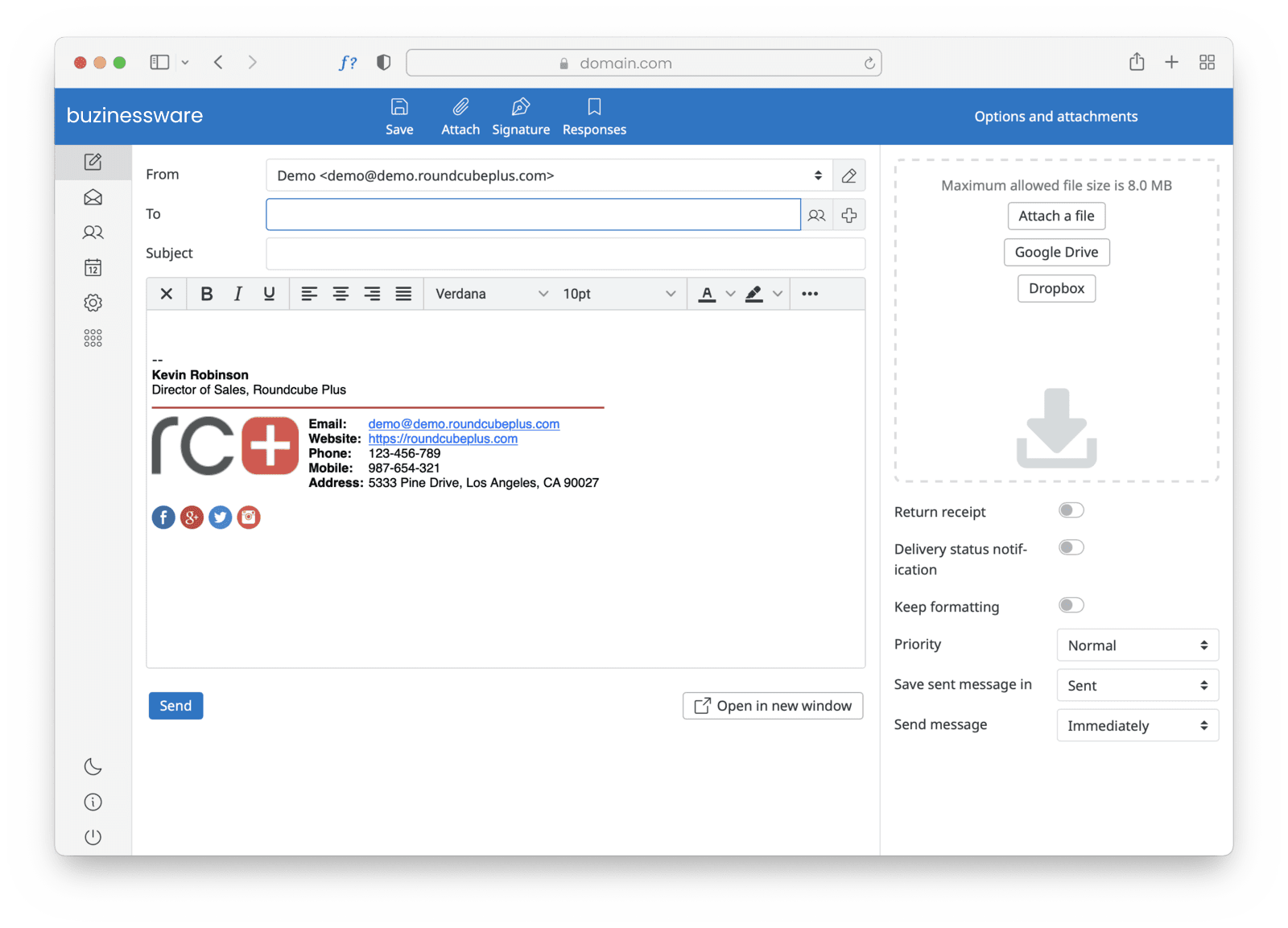Open the Attach toolbar icon
The image size is (1288, 928).
[460, 115]
